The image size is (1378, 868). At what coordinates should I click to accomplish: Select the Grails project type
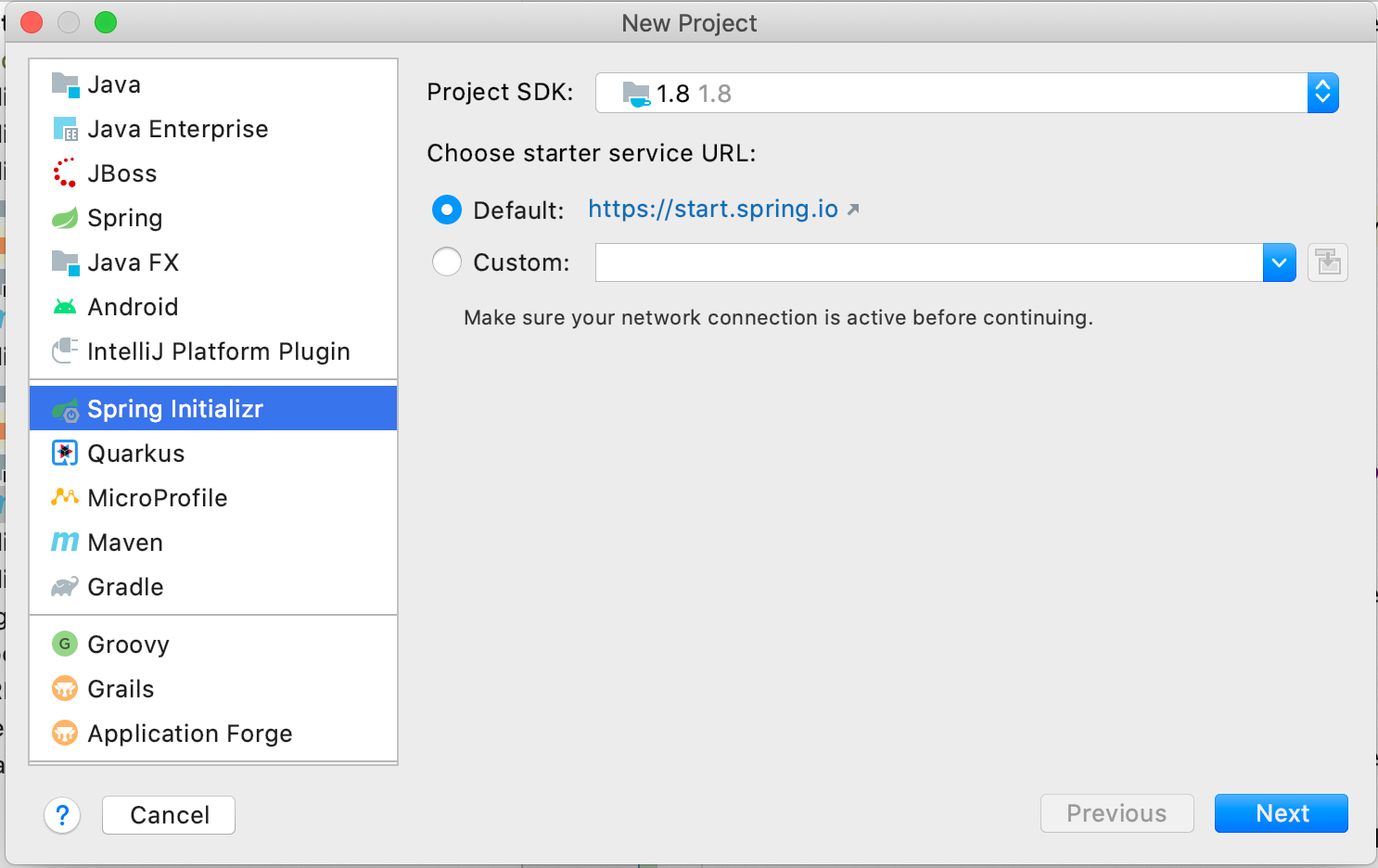121,689
